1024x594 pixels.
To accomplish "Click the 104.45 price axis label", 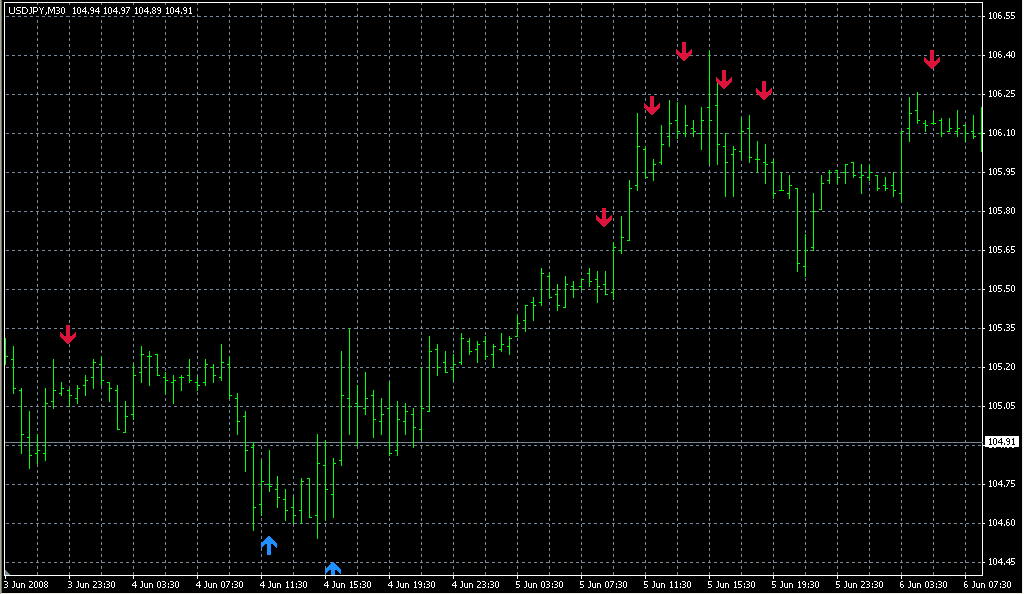I will click(x=1001, y=562).
